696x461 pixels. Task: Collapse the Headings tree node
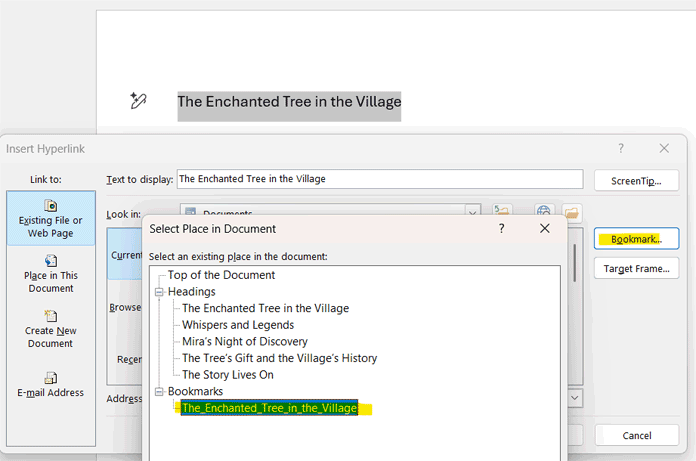click(x=159, y=292)
